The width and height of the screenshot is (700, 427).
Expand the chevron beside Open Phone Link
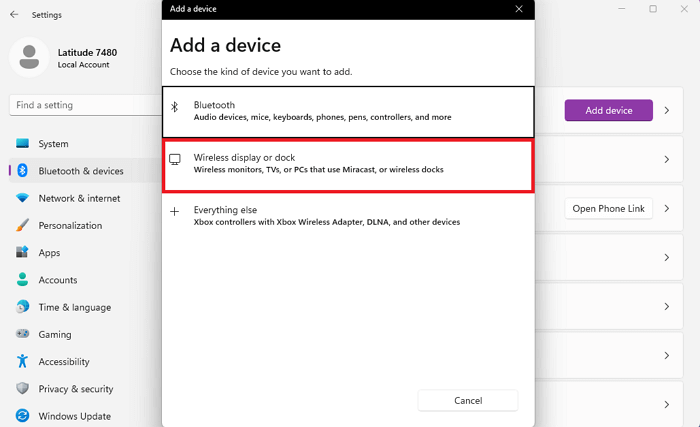pyautogui.click(x=667, y=209)
